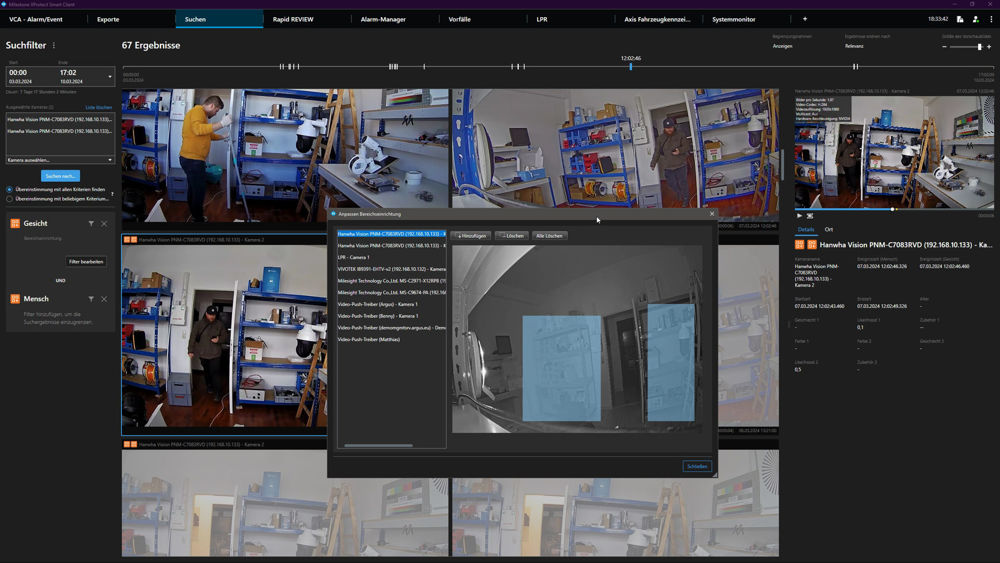Click the 'Alle Löschen' button in dialog
Viewport: 1000px width, 563px height.
549,236
